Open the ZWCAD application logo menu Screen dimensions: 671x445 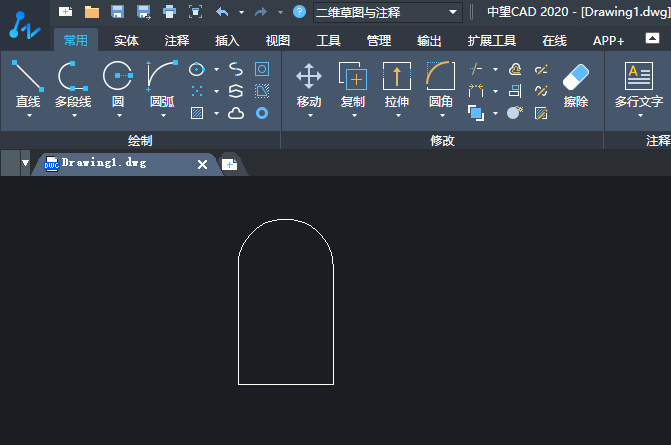tap(24, 25)
